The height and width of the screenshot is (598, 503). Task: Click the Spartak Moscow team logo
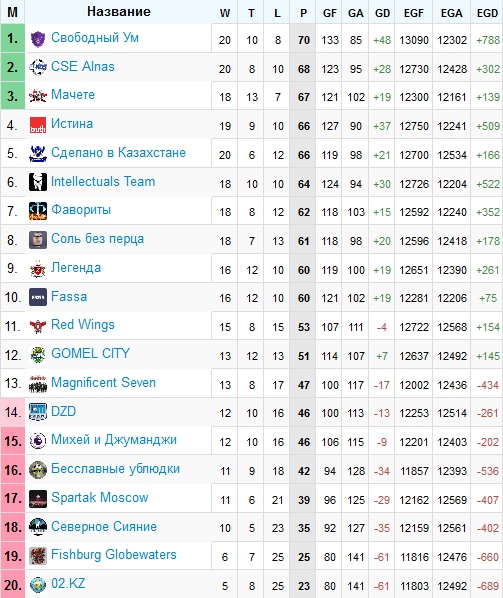click(38, 498)
